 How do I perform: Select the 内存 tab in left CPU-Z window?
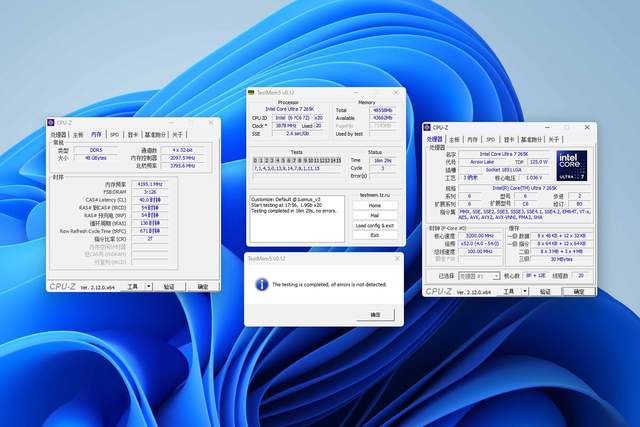pyautogui.click(x=96, y=134)
